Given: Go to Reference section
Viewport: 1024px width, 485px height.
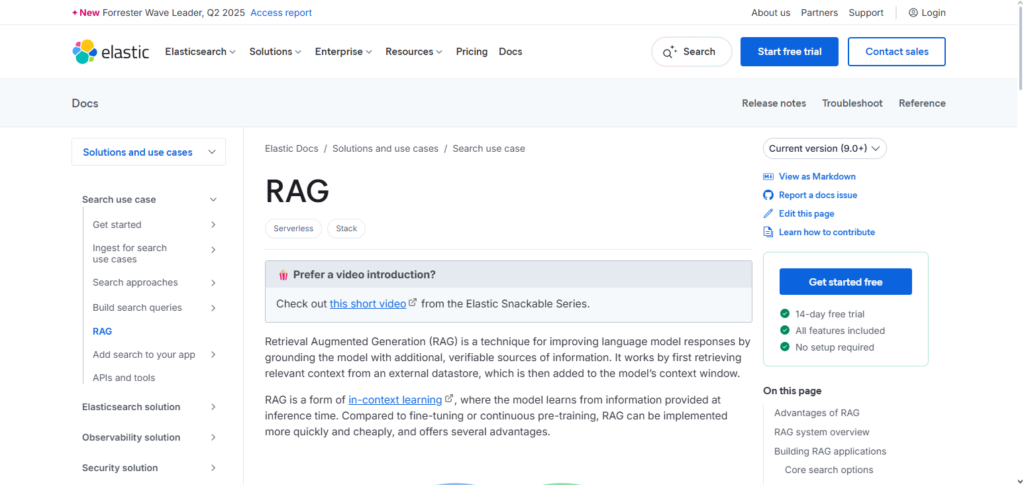Looking at the screenshot, I should pyautogui.click(x=922, y=103).
